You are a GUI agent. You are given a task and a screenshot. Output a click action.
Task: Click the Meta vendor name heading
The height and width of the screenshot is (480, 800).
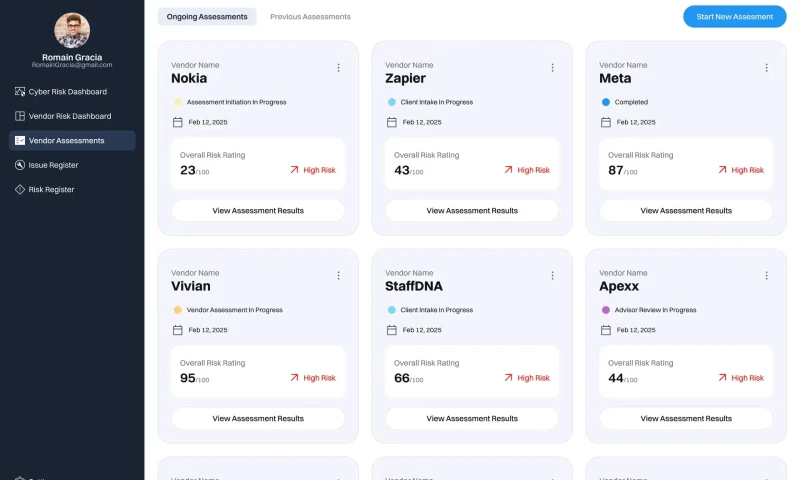615,79
